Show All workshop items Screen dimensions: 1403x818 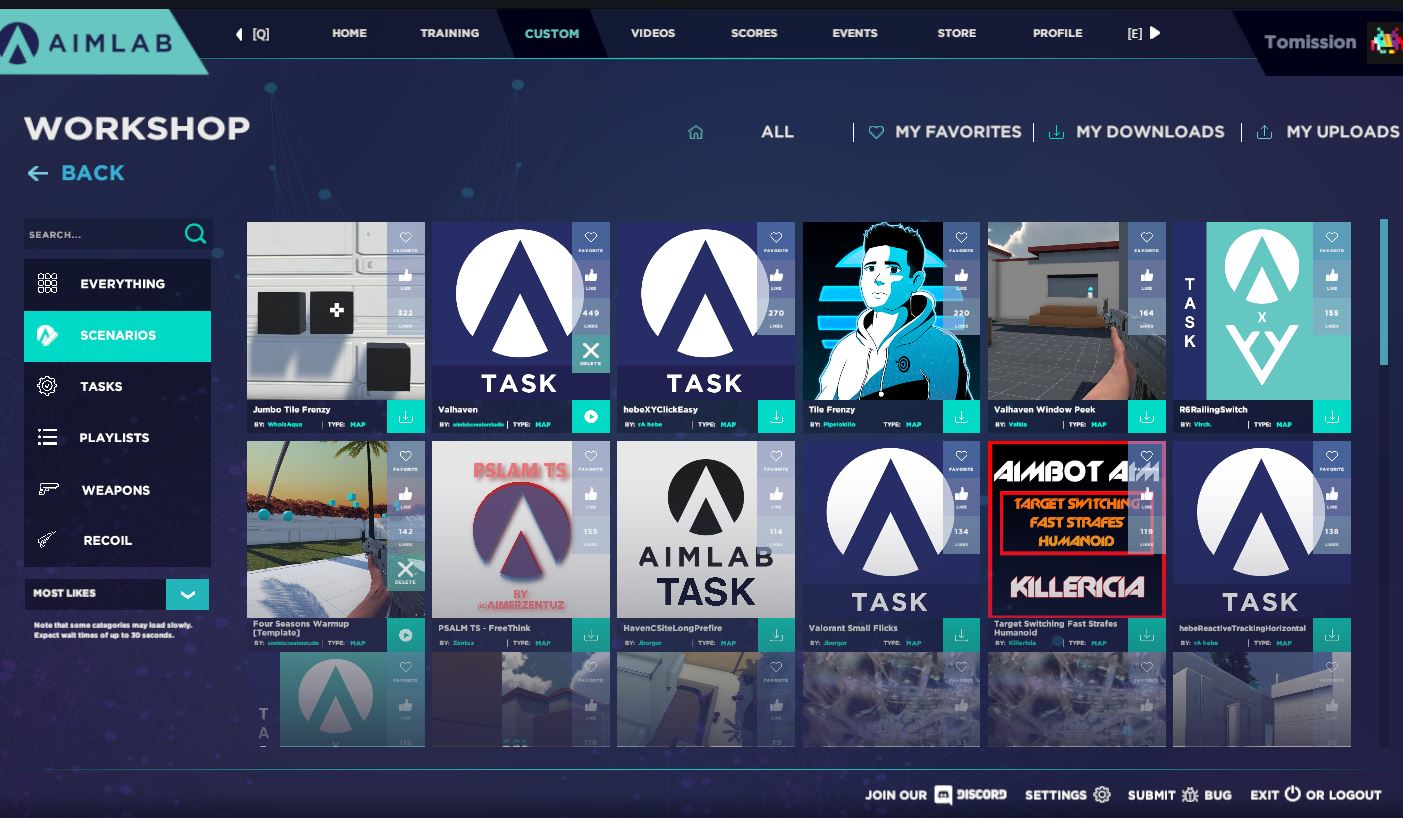coord(777,132)
